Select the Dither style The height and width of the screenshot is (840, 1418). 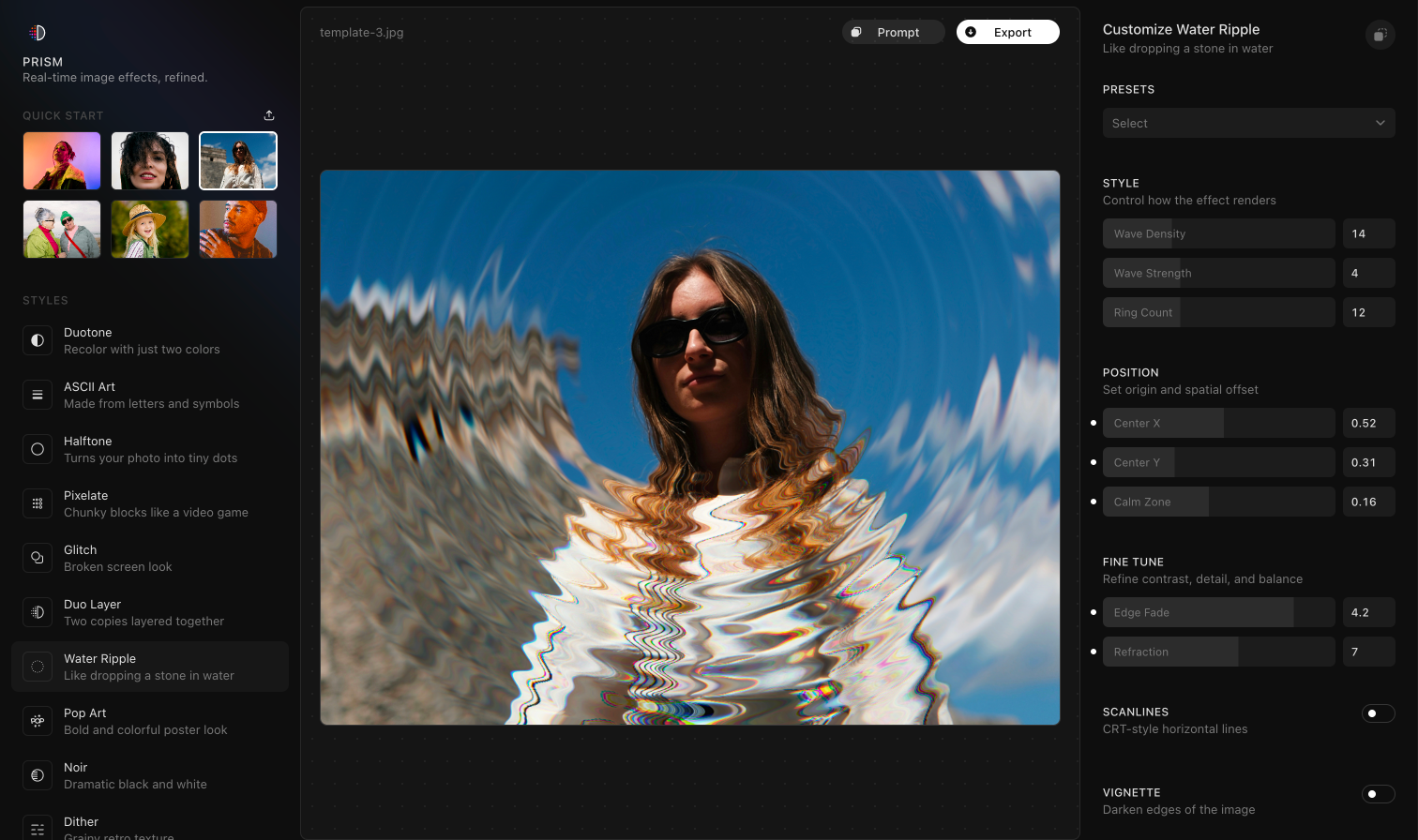click(x=81, y=821)
